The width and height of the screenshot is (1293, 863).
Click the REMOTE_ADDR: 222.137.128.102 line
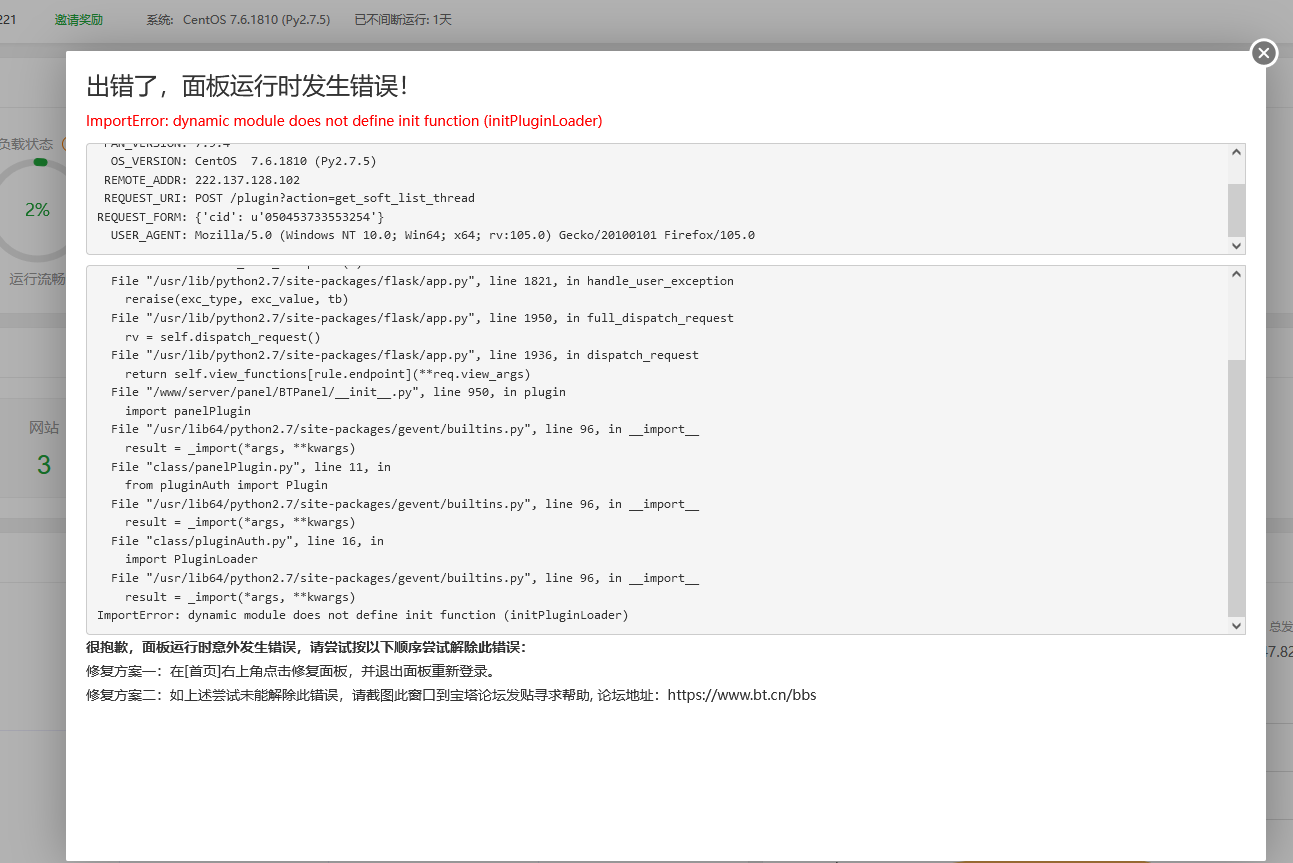[201, 180]
